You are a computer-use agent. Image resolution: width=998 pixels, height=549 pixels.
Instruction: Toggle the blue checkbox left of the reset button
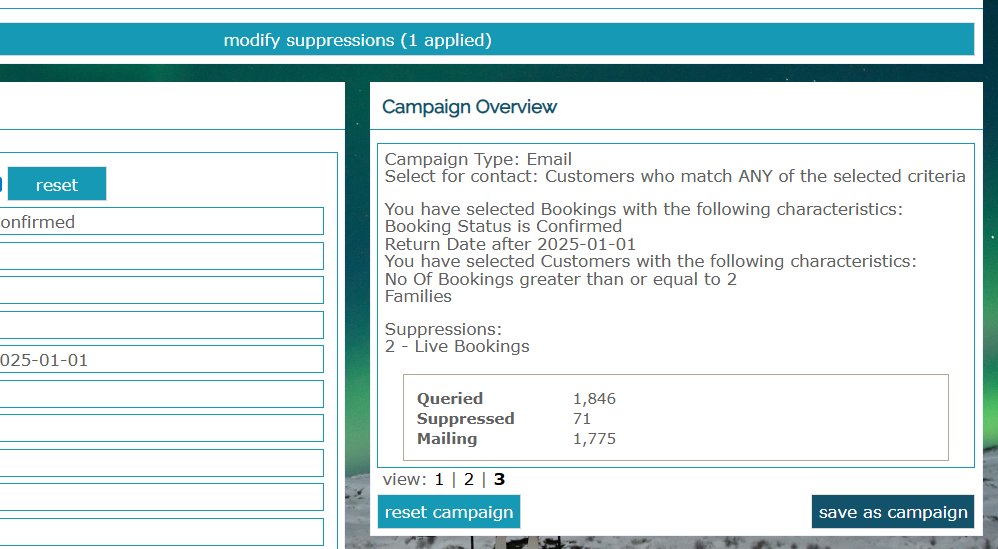coord(1,184)
